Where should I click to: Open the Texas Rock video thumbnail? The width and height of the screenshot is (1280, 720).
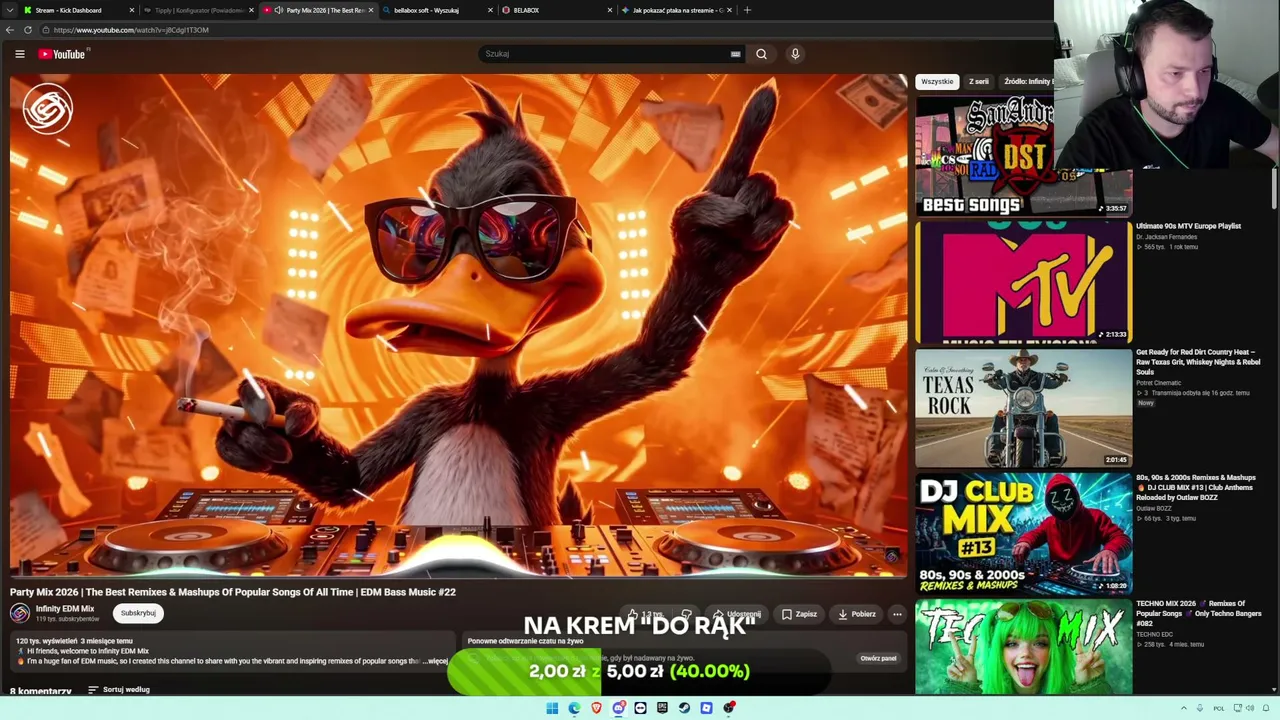pos(1023,408)
